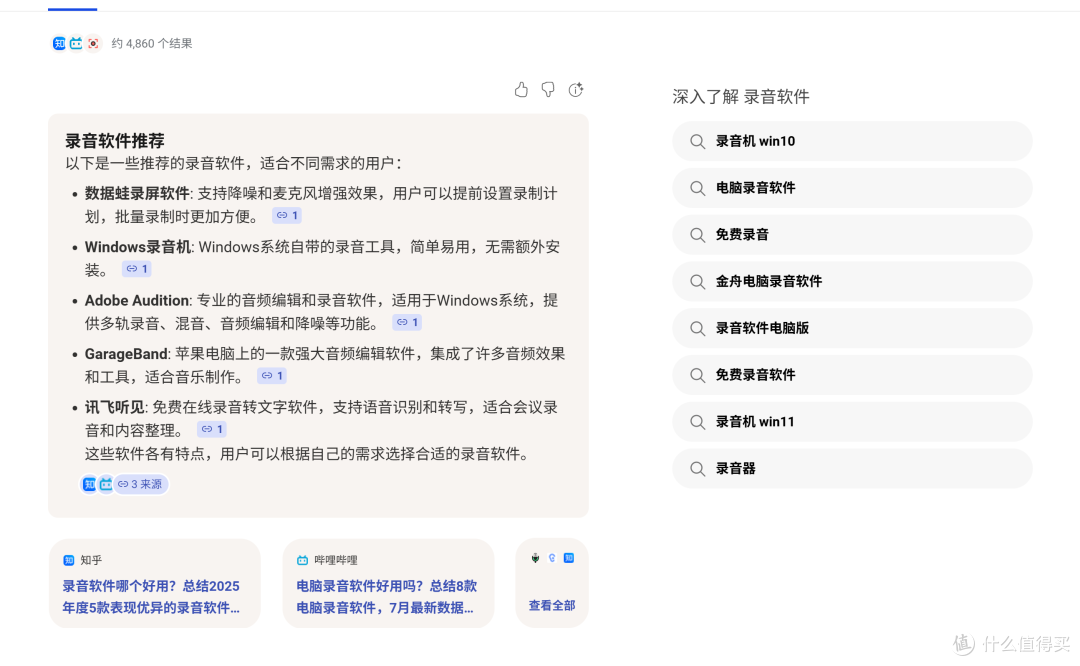1080x666 pixels.
Task: Open citation 1 after Windows录音机 entry
Action: pyautogui.click(x=137, y=268)
